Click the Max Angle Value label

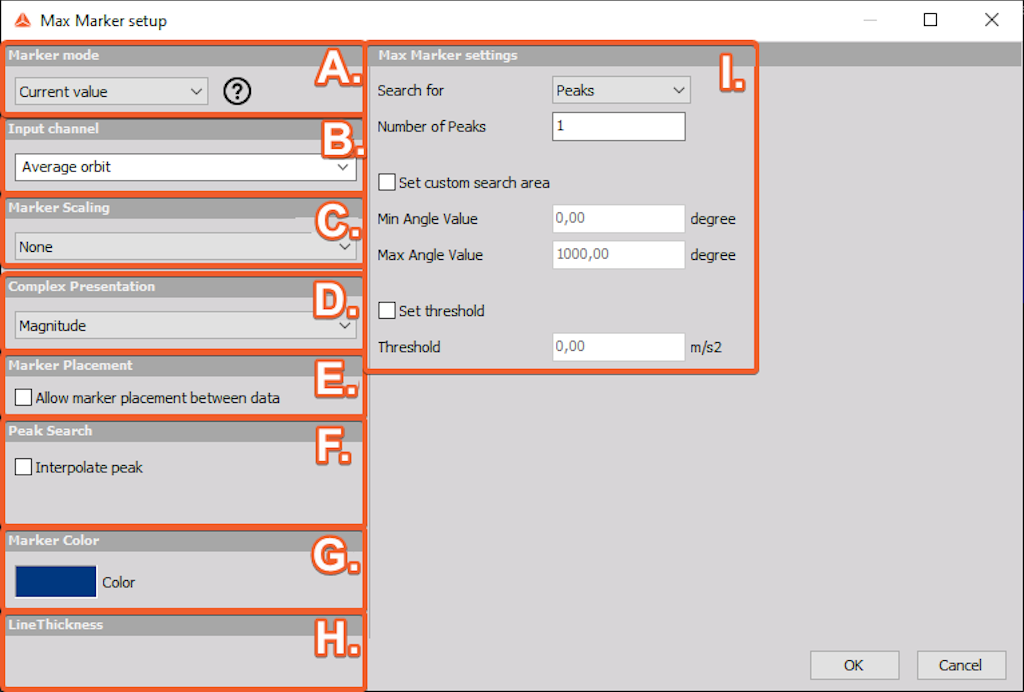tap(430, 255)
